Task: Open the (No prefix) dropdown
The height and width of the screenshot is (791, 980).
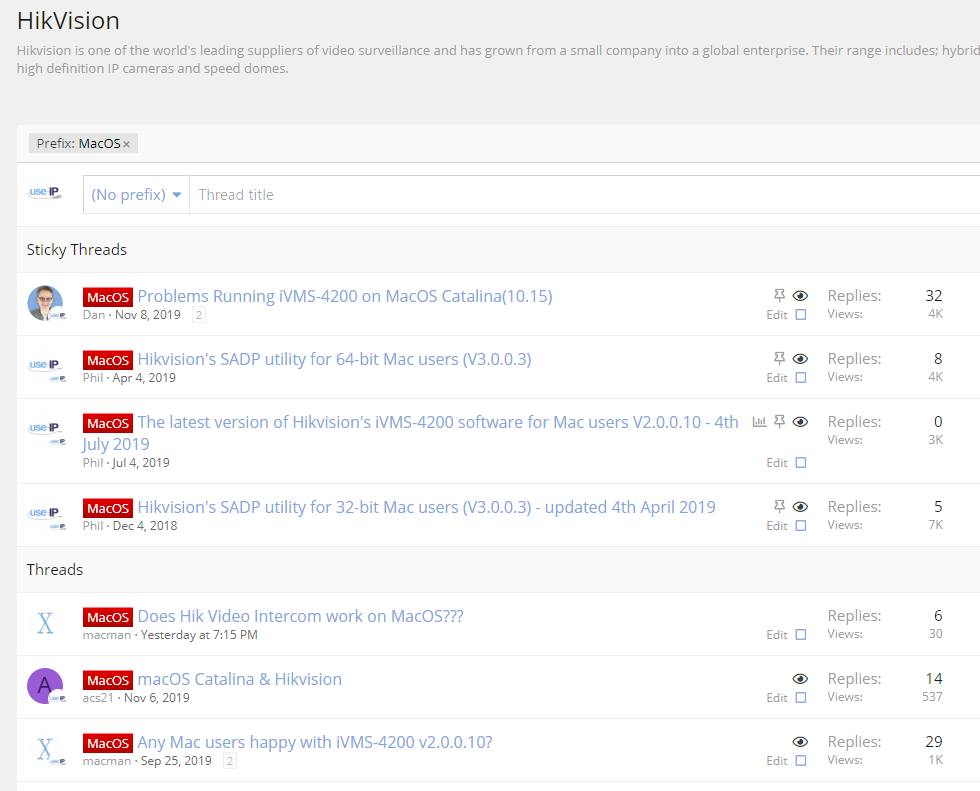Action: pos(137,195)
